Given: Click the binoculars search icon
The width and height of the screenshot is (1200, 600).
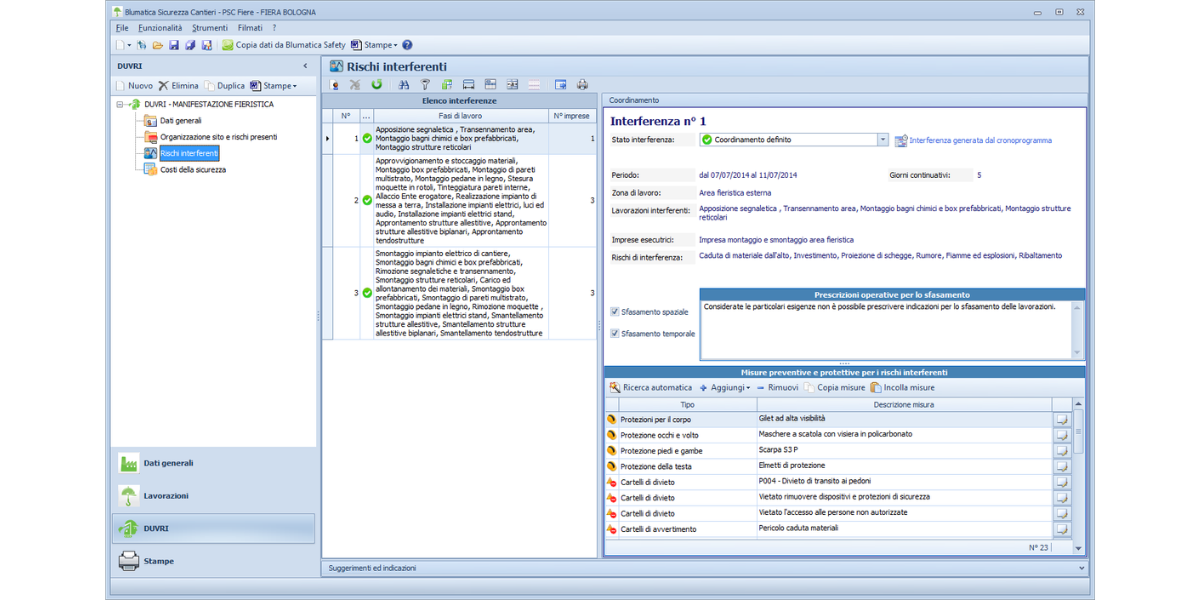Looking at the screenshot, I should coord(404,85).
